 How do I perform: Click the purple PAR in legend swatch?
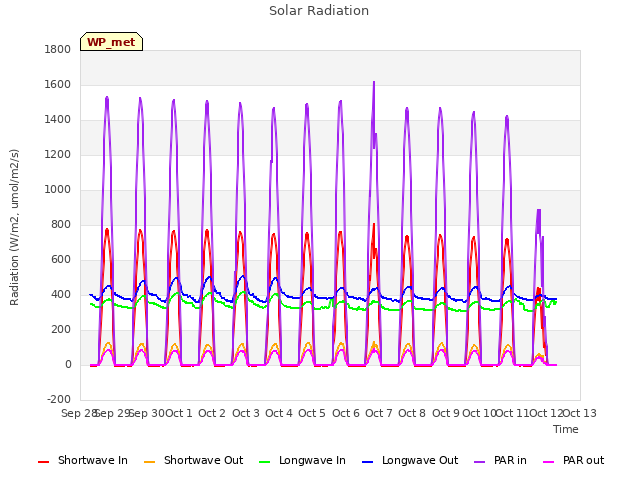coord(480,462)
